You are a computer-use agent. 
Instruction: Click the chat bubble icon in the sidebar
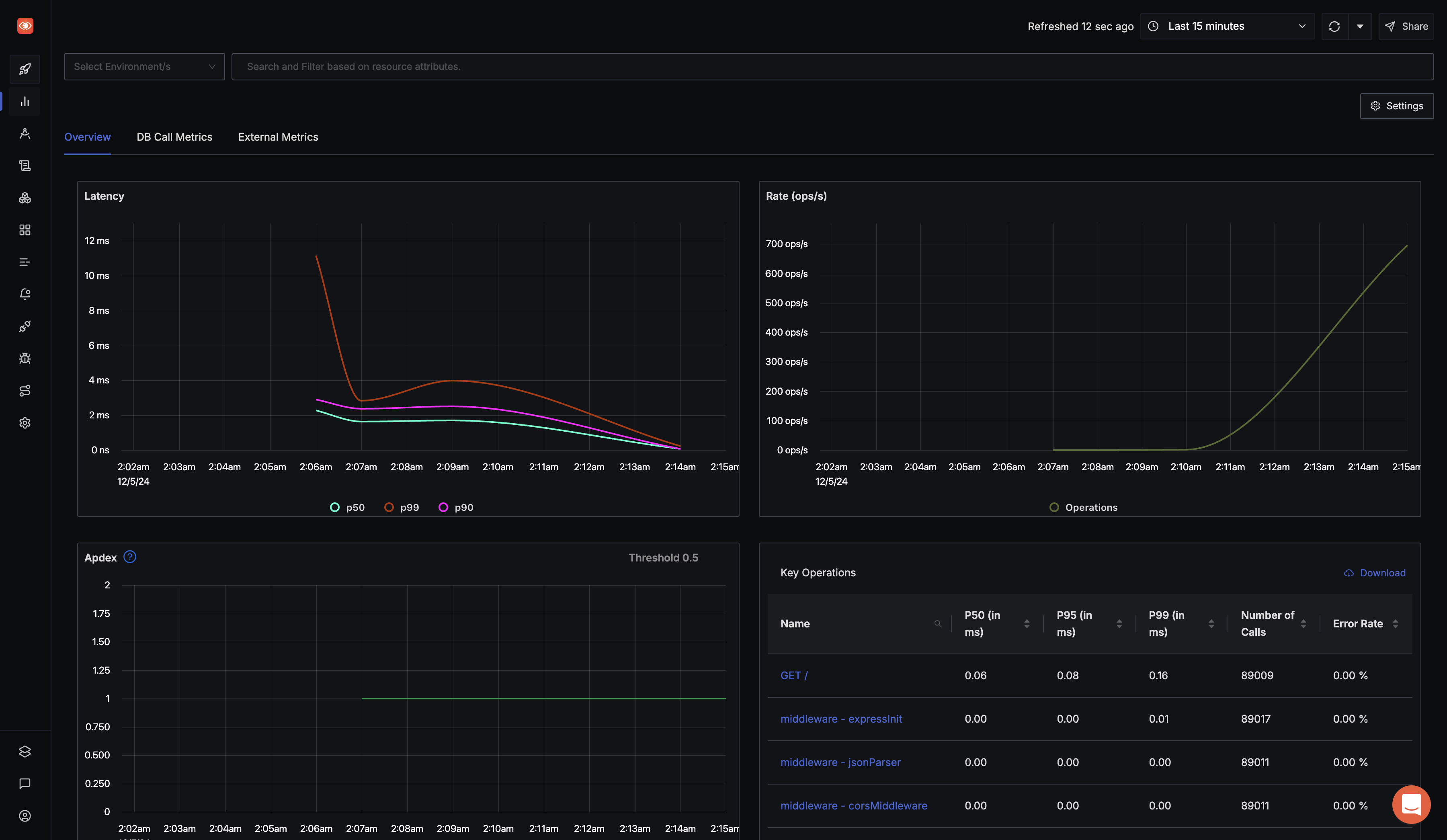tap(25, 784)
